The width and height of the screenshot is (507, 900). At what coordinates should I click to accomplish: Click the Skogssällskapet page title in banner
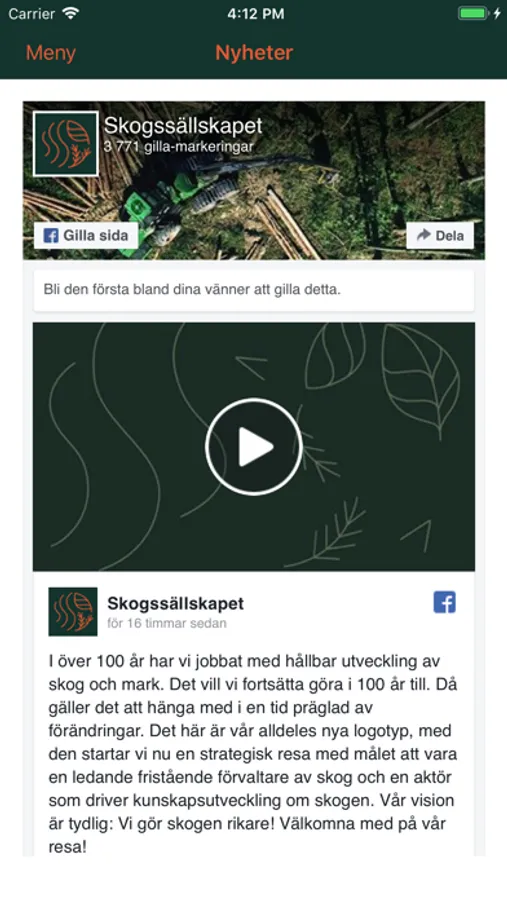pos(183,126)
